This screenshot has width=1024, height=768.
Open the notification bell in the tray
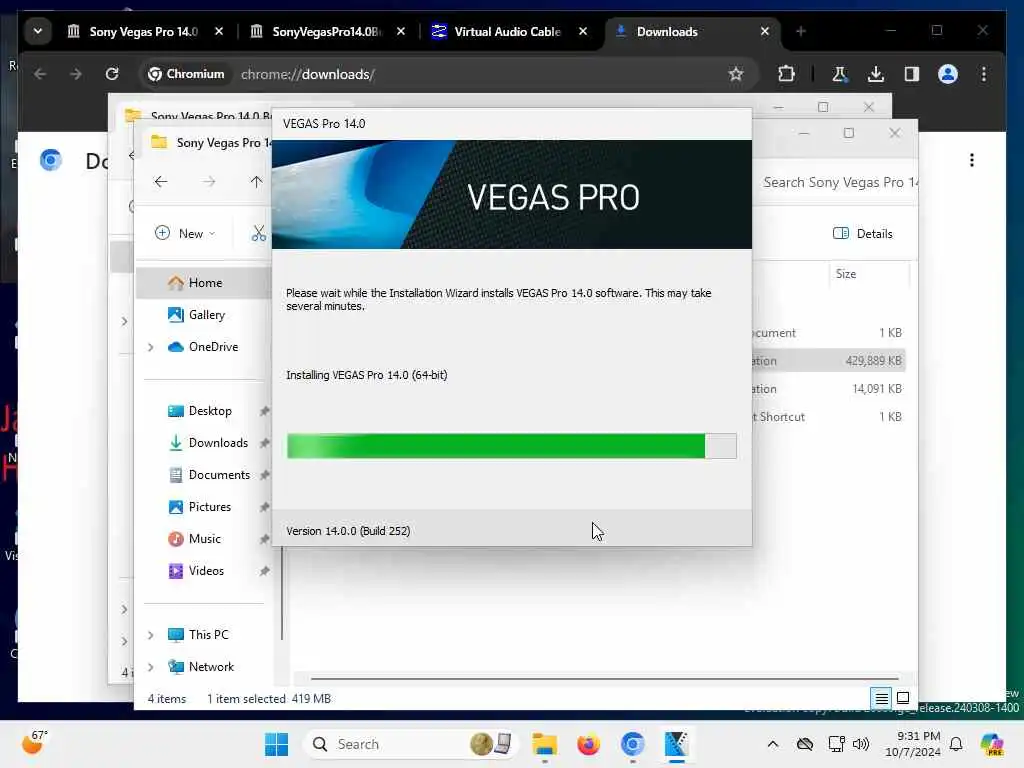point(956,744)
